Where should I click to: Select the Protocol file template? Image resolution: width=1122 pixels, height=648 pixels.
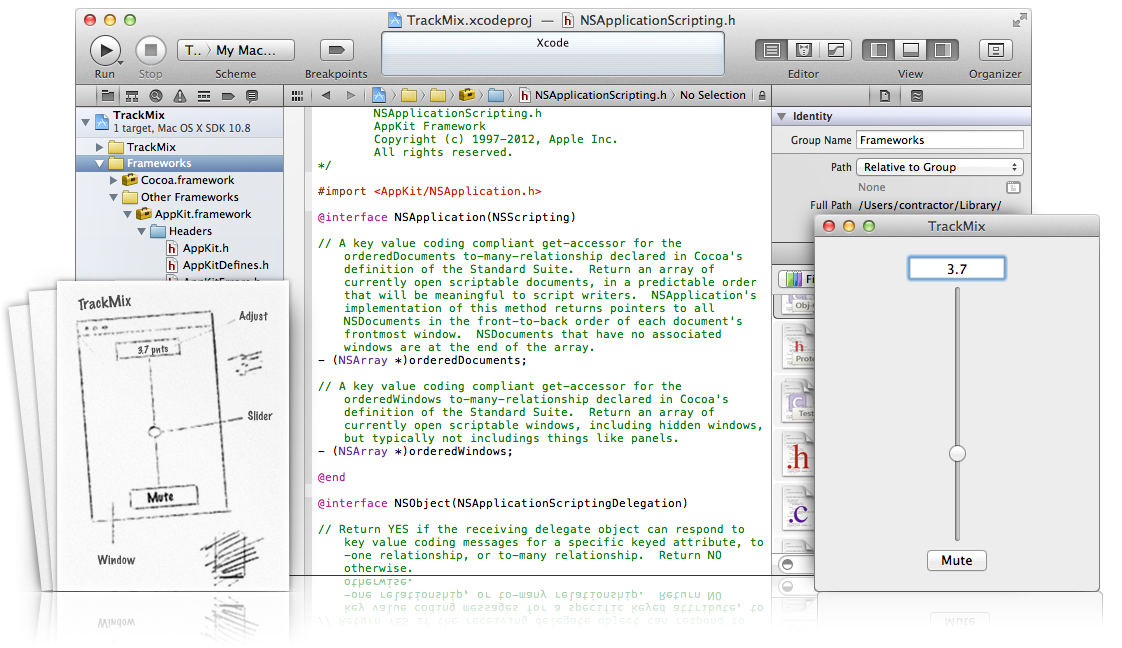799,346
